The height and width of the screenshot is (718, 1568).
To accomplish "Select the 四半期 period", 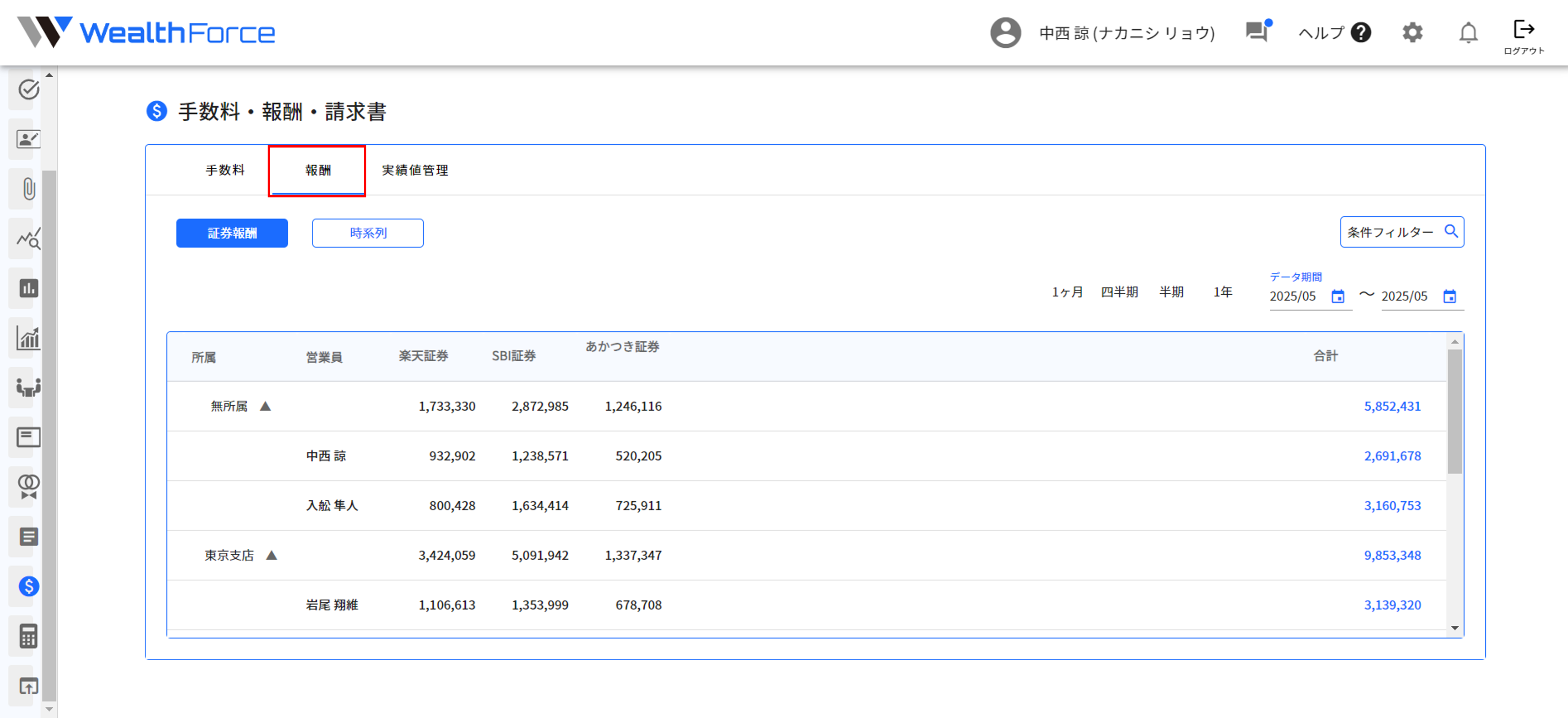I will tap(1119, 292).
